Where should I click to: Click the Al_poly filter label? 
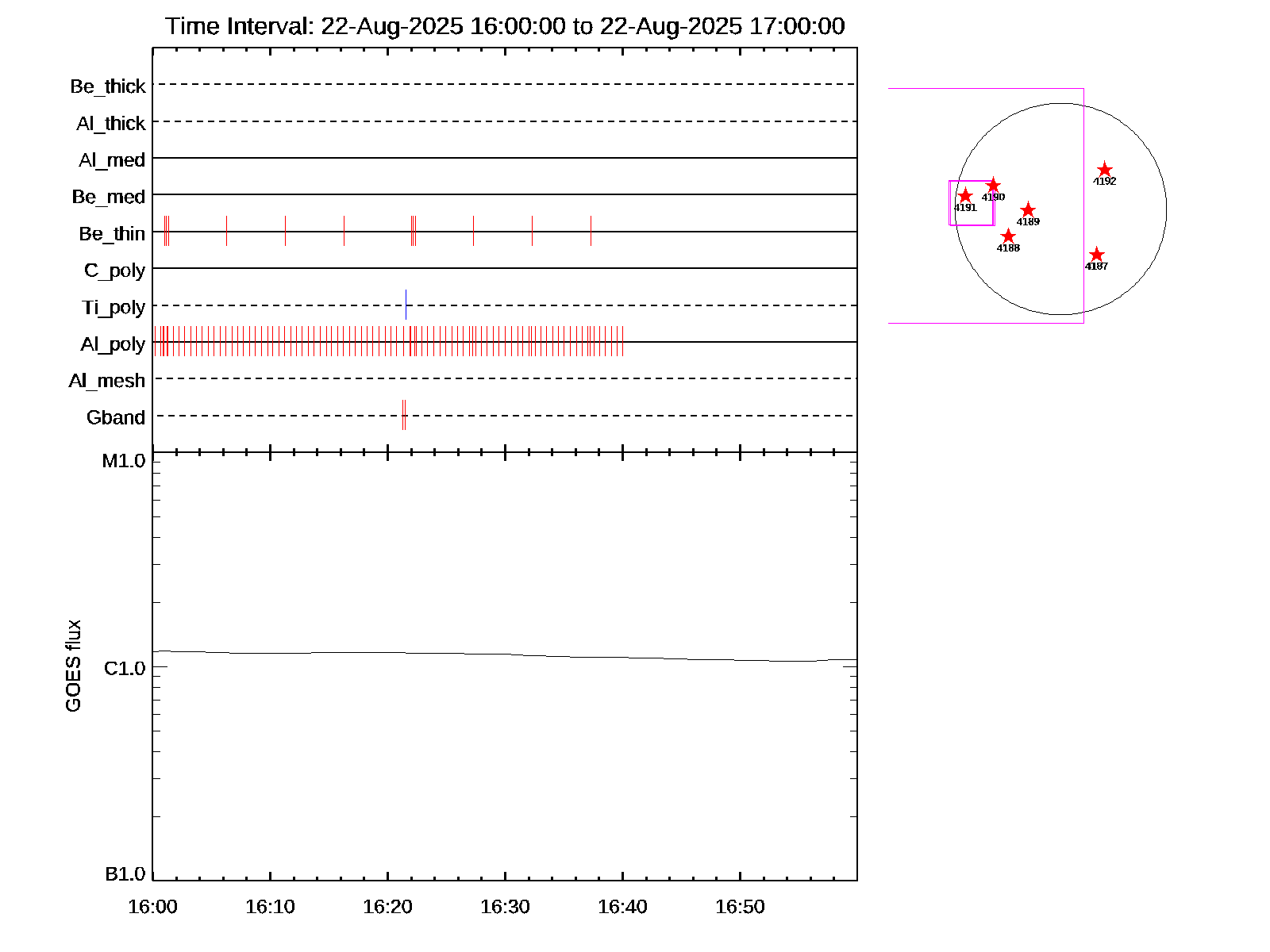(113, 344)
